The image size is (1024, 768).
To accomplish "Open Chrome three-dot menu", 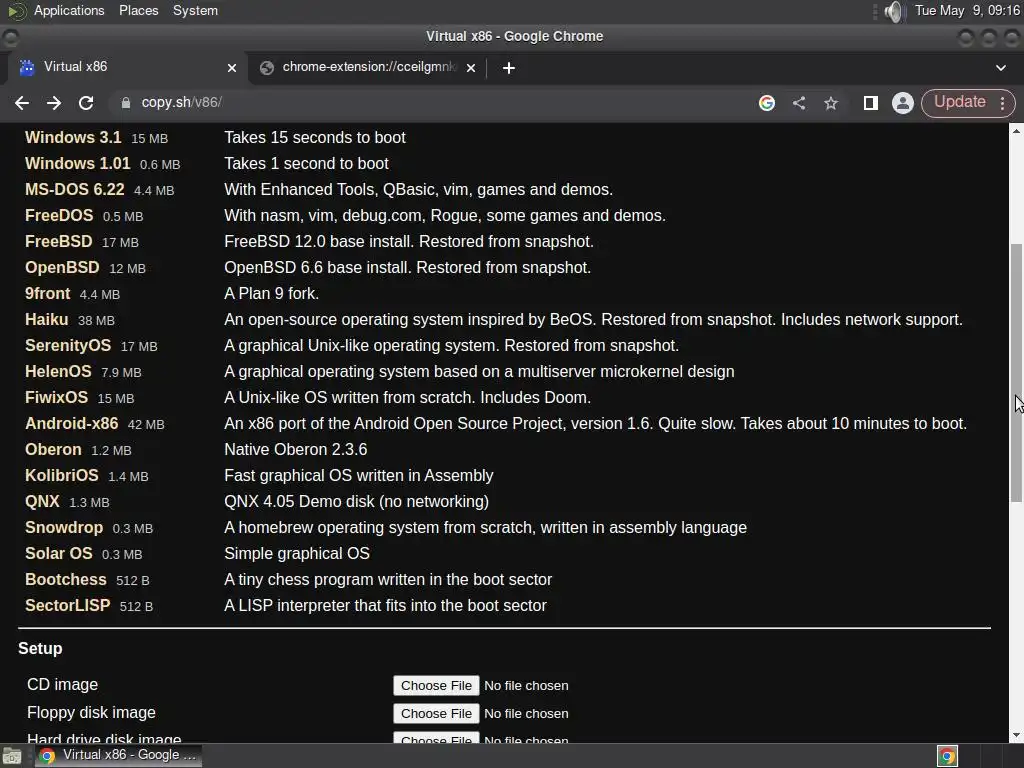I will coord(1002,103).
